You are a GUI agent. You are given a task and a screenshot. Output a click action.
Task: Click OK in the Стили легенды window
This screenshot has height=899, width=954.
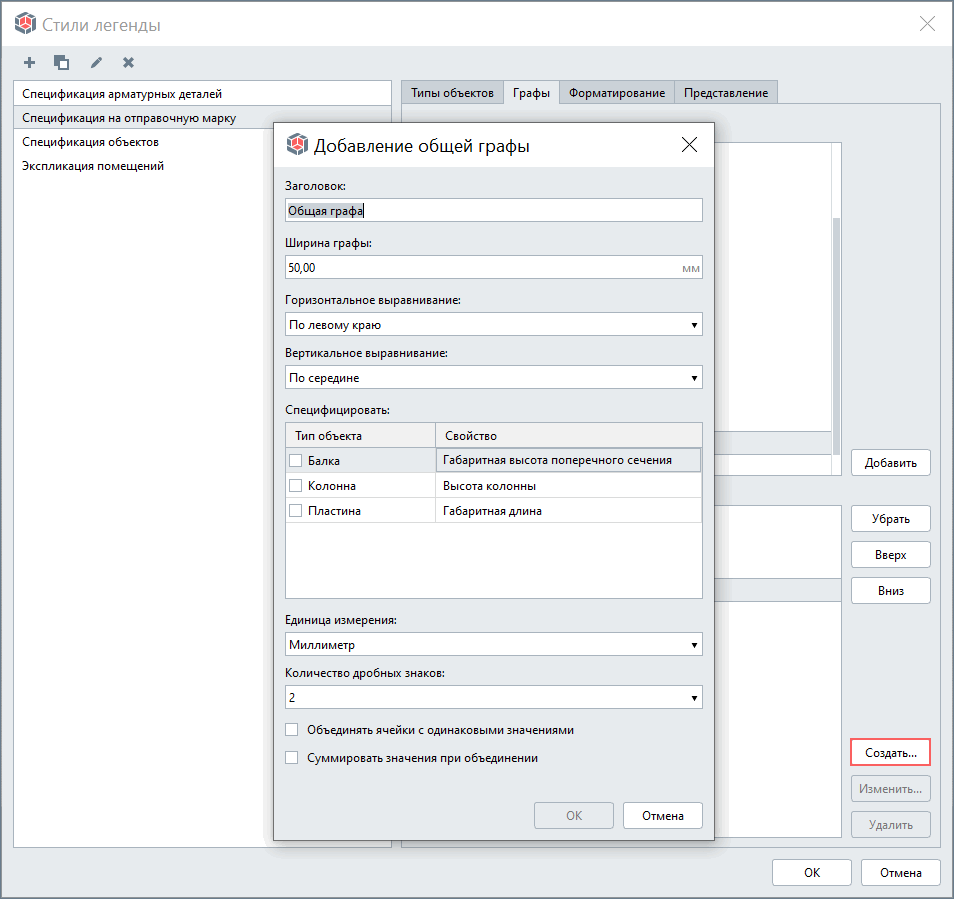coord(812,873)
